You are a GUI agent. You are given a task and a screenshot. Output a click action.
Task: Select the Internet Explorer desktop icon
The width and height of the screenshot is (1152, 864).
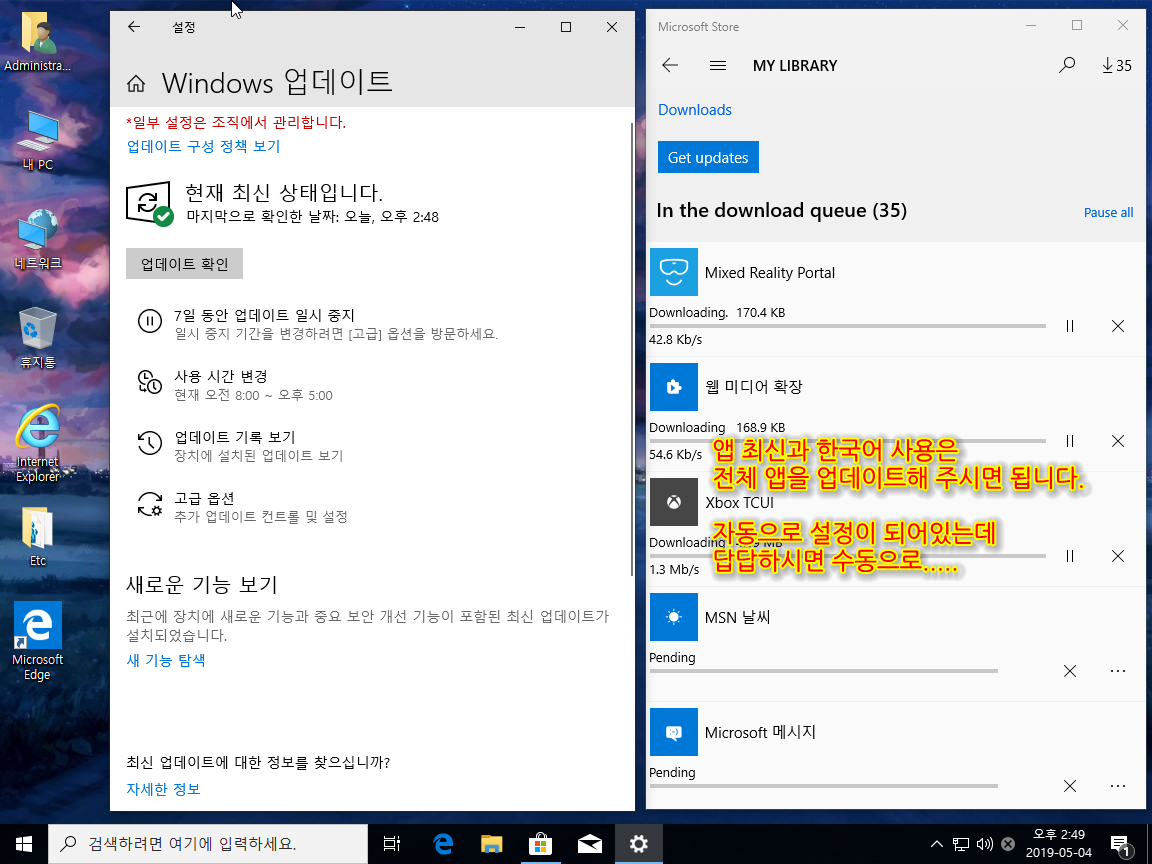pos(37,443)
